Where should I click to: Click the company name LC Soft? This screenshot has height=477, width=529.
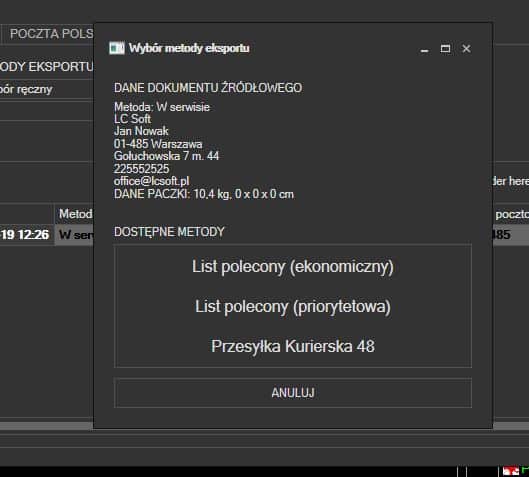tap(132, 119)
